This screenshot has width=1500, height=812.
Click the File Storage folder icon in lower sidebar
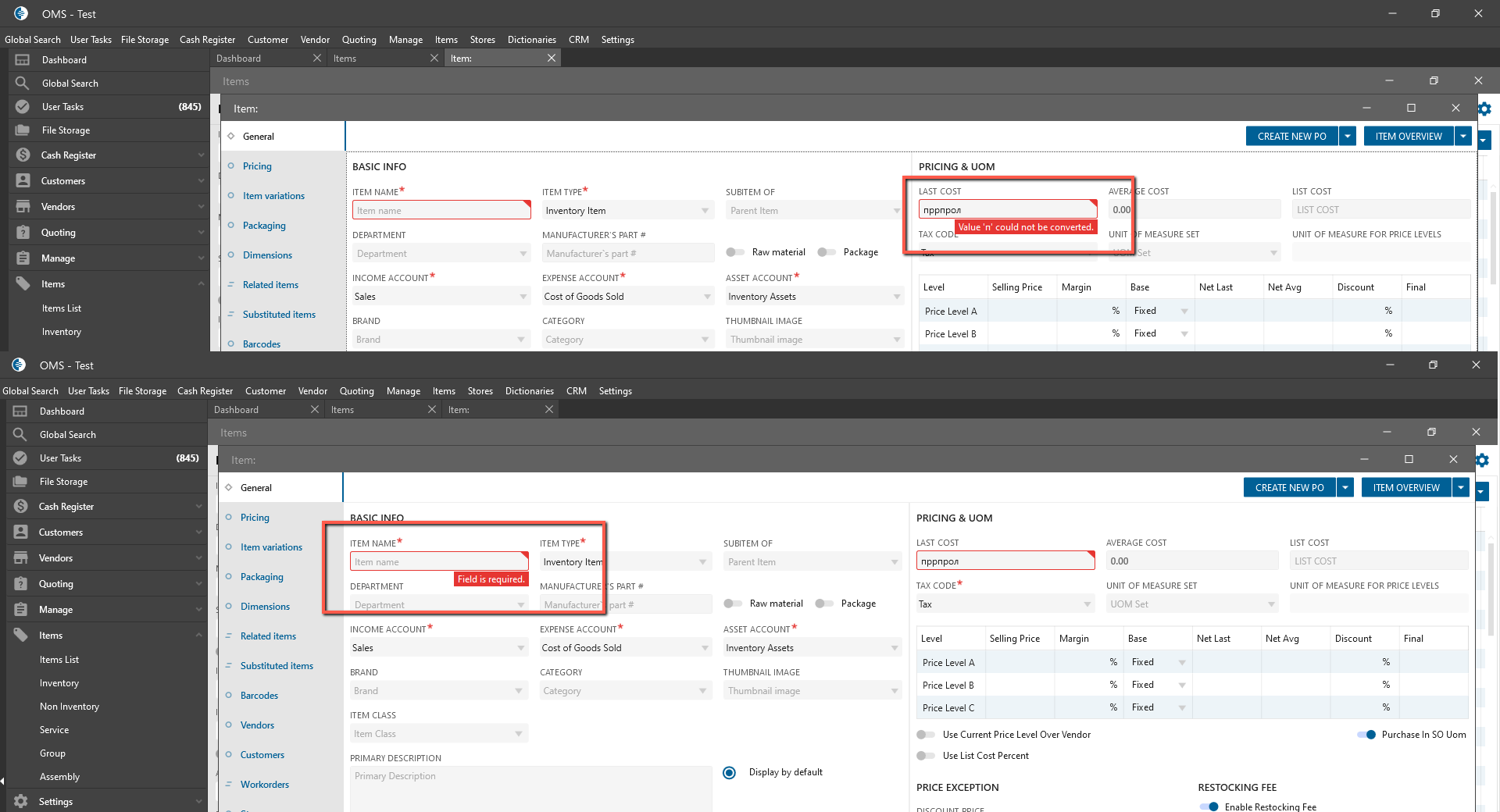pos(20,482)
